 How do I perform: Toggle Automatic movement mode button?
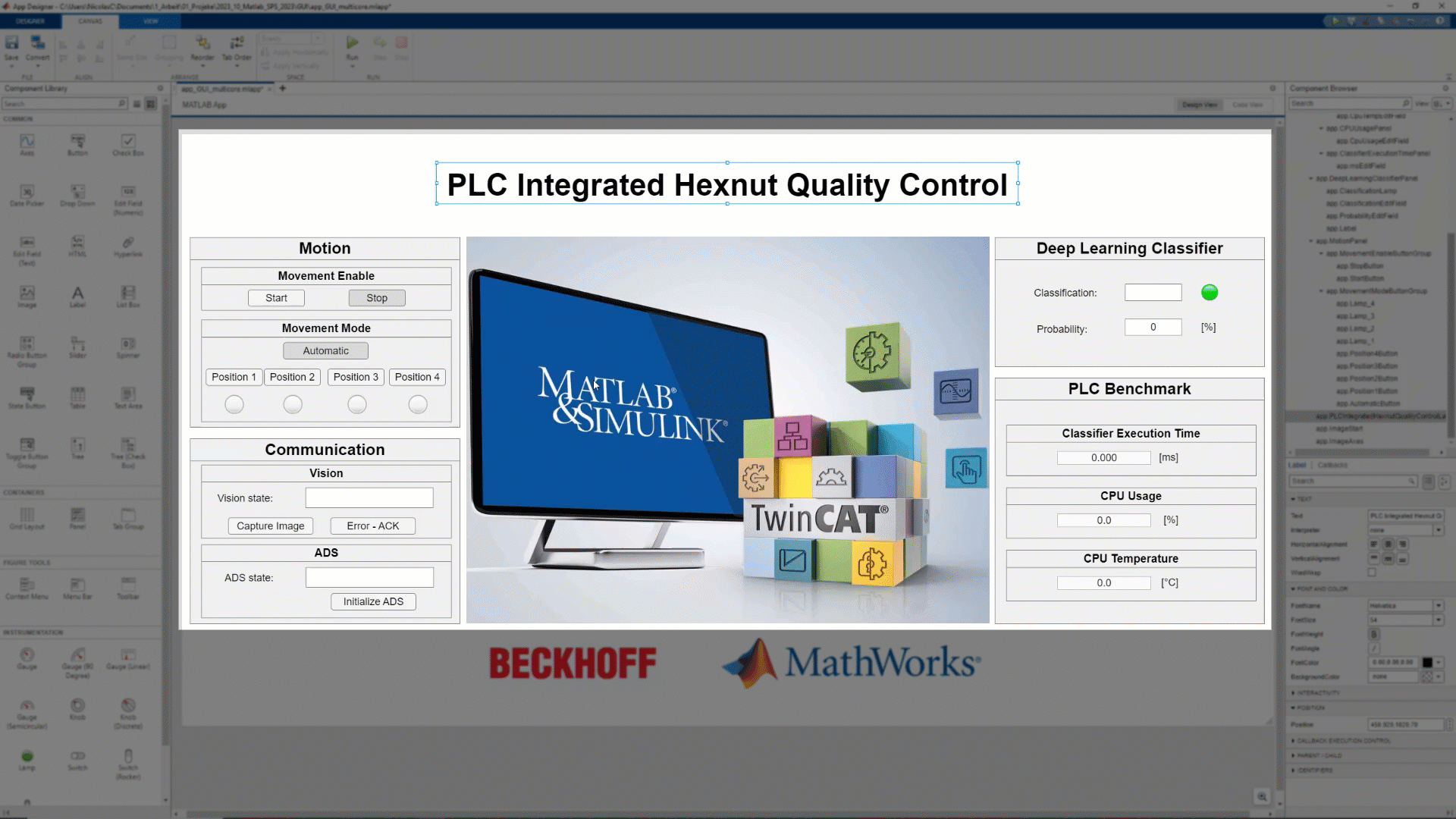coord(326,350)
